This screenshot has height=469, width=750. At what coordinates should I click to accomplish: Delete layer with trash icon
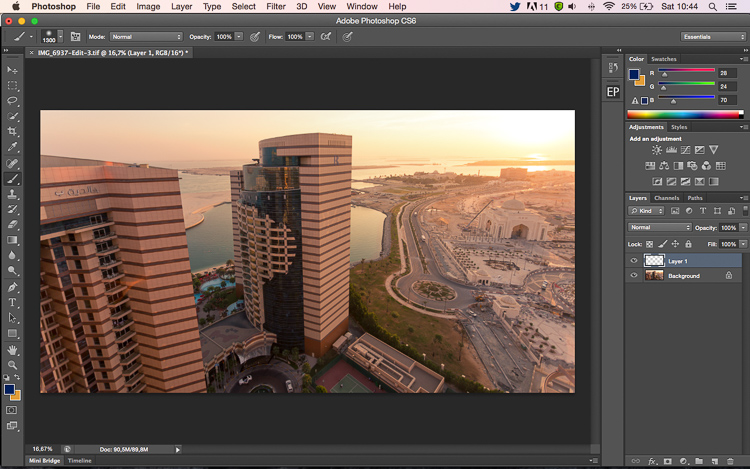coord(730,461)
